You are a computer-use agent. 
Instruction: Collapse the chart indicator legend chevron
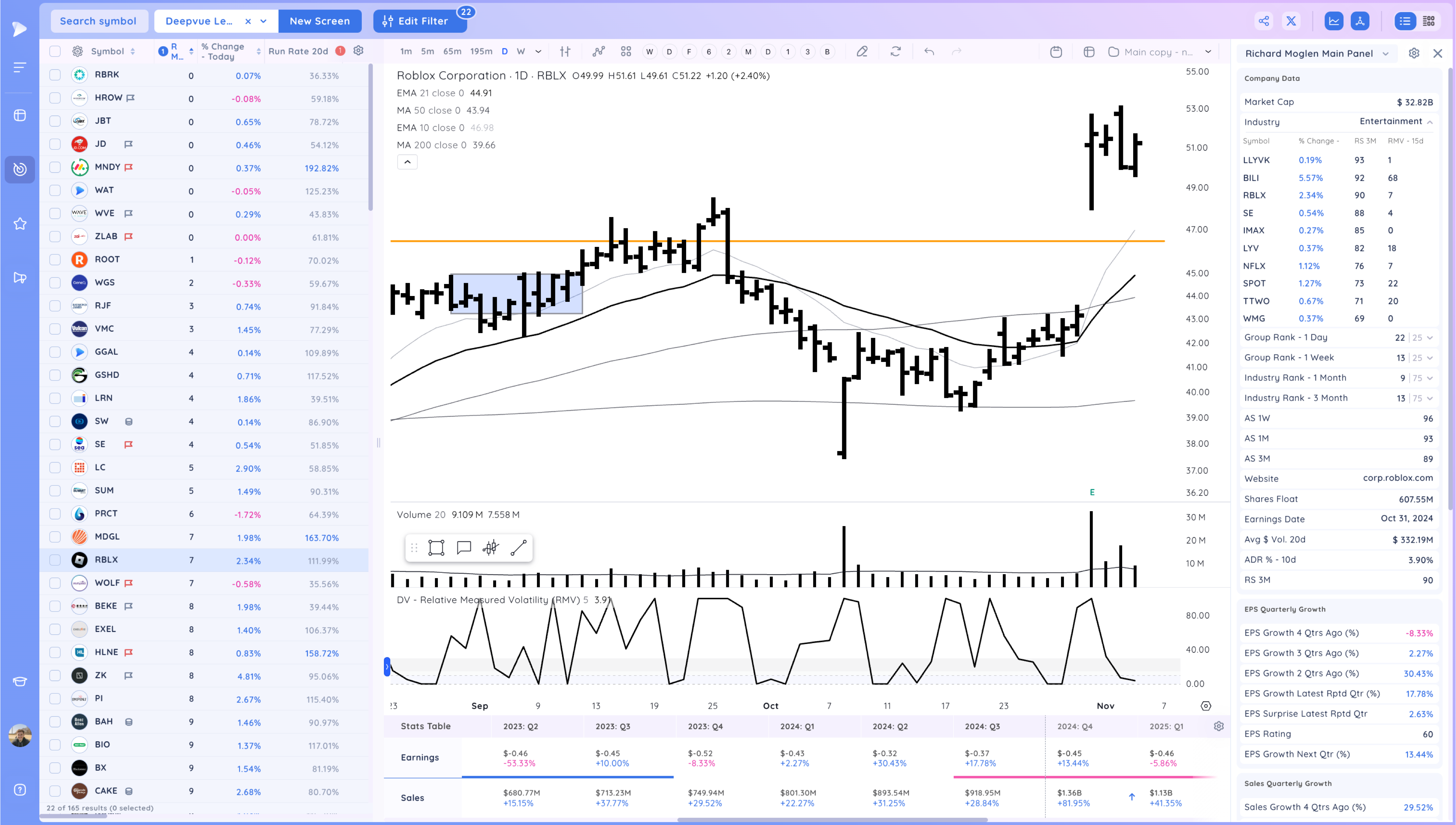[x=407, y=162]
